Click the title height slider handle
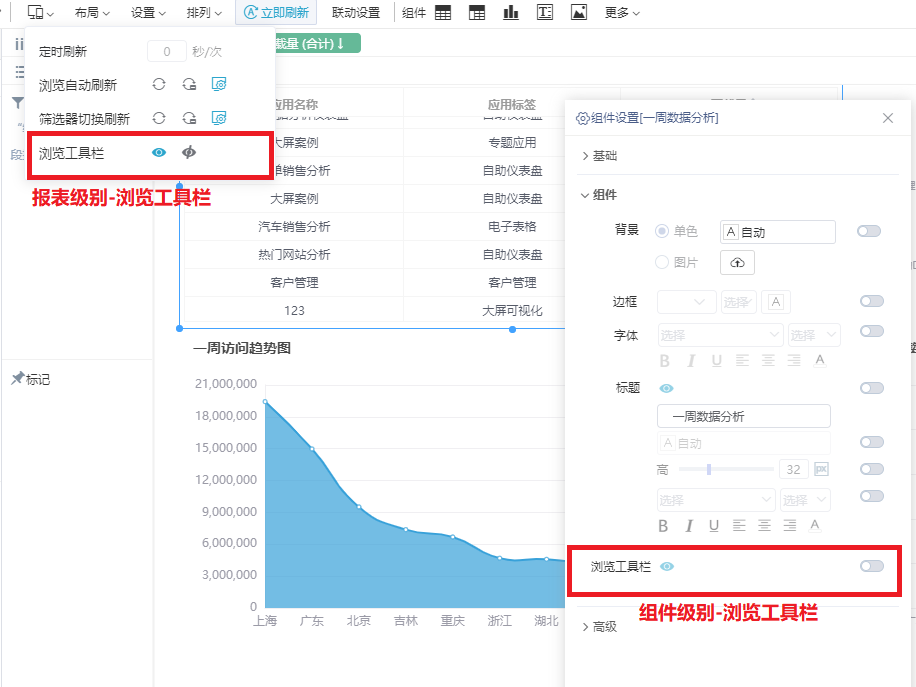The image size is (916, 687). click(x=709, y=469)
